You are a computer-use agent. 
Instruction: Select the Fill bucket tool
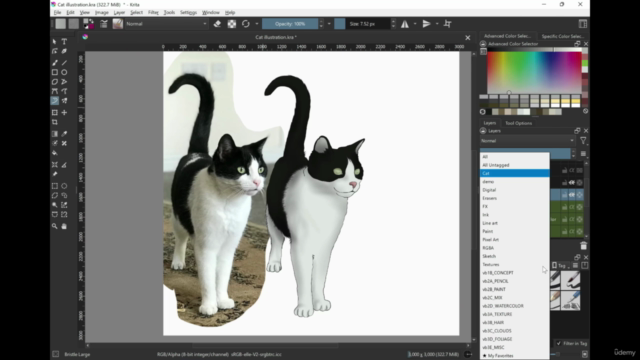coord(55,153)
